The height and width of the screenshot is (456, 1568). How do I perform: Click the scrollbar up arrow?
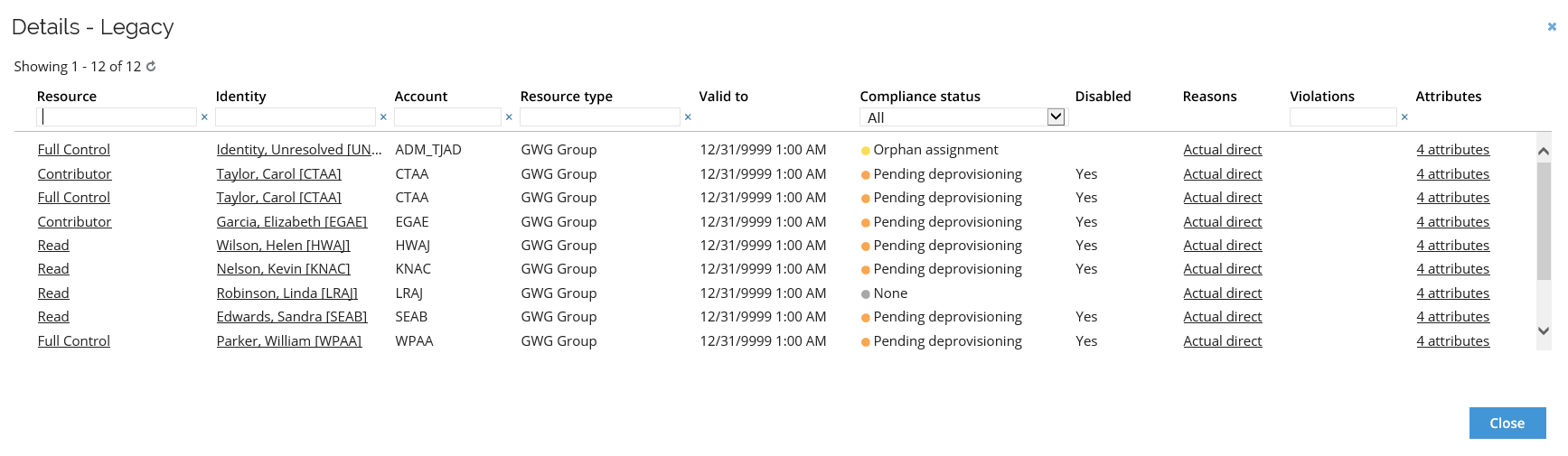pos(1544,151)
